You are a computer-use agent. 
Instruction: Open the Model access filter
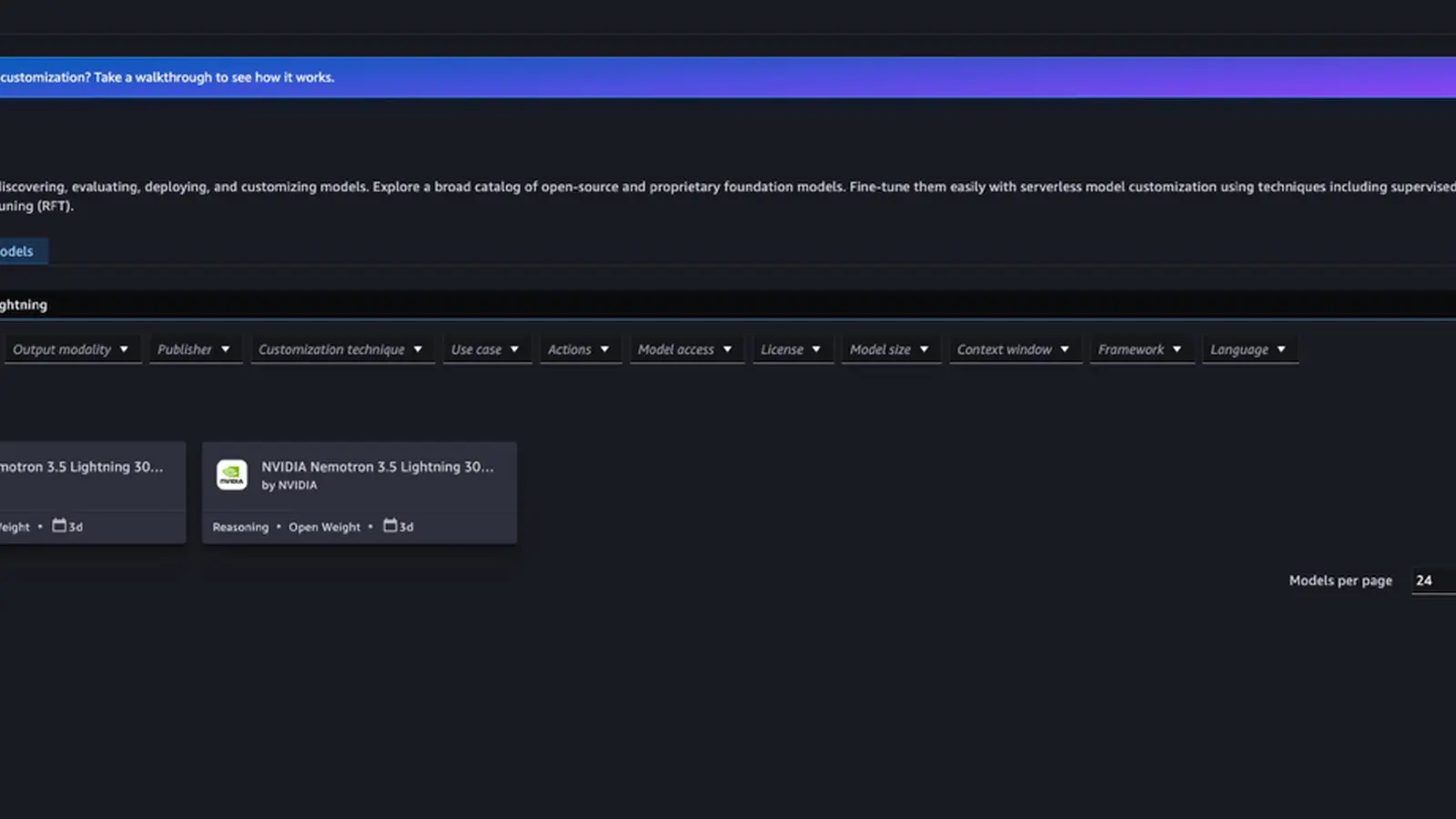pos(685,349)
